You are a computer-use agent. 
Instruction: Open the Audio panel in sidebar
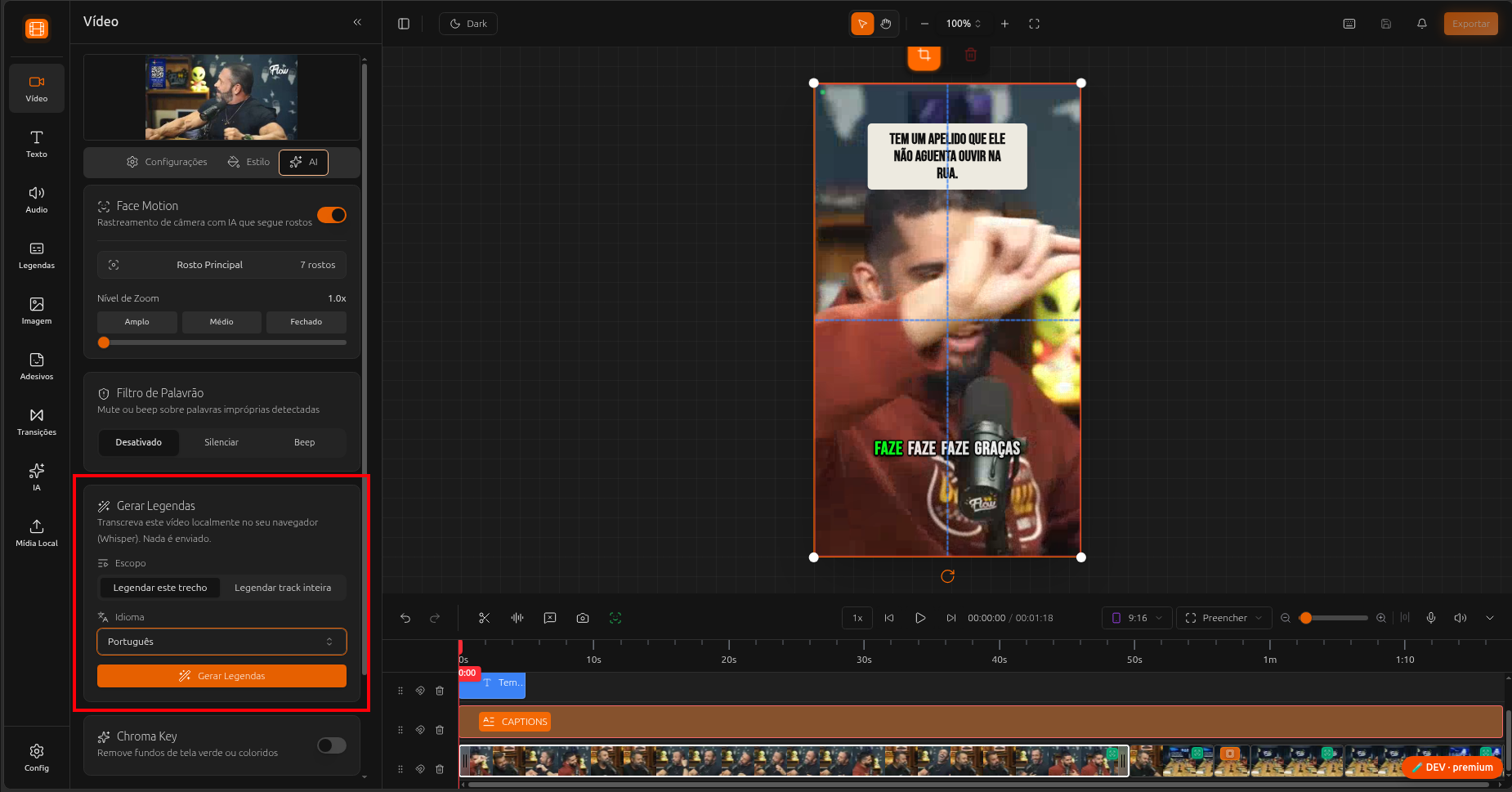tap(37, 199)
